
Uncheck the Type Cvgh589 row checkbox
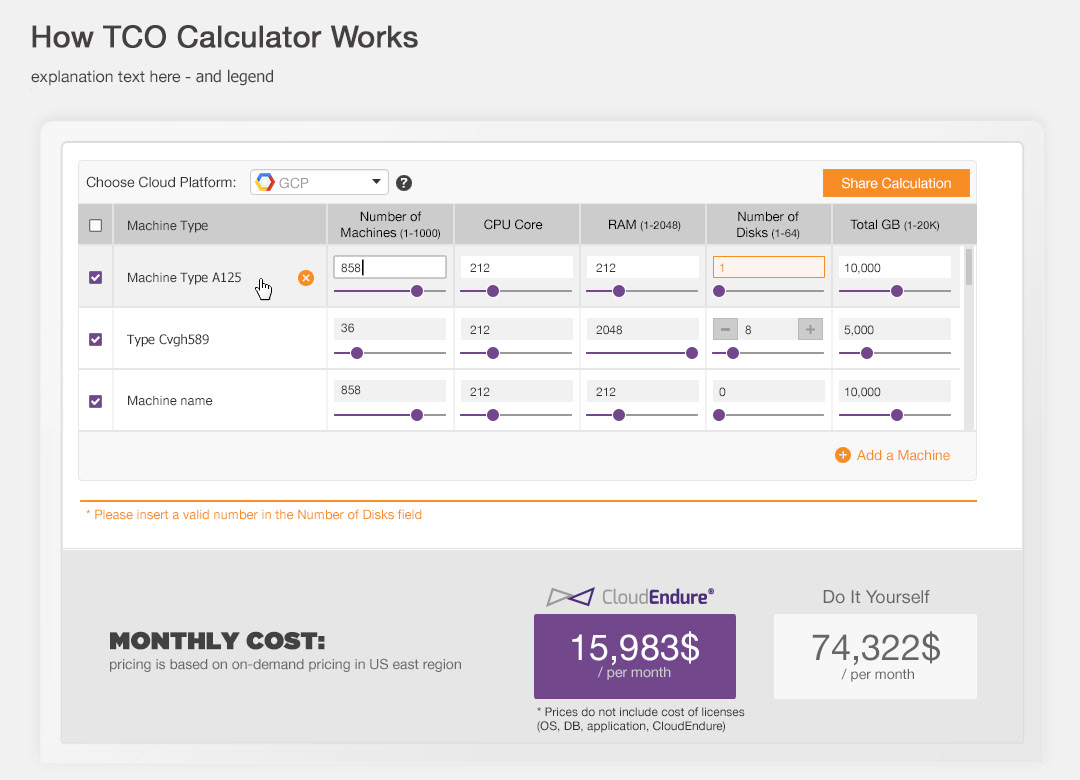[96, 340]
